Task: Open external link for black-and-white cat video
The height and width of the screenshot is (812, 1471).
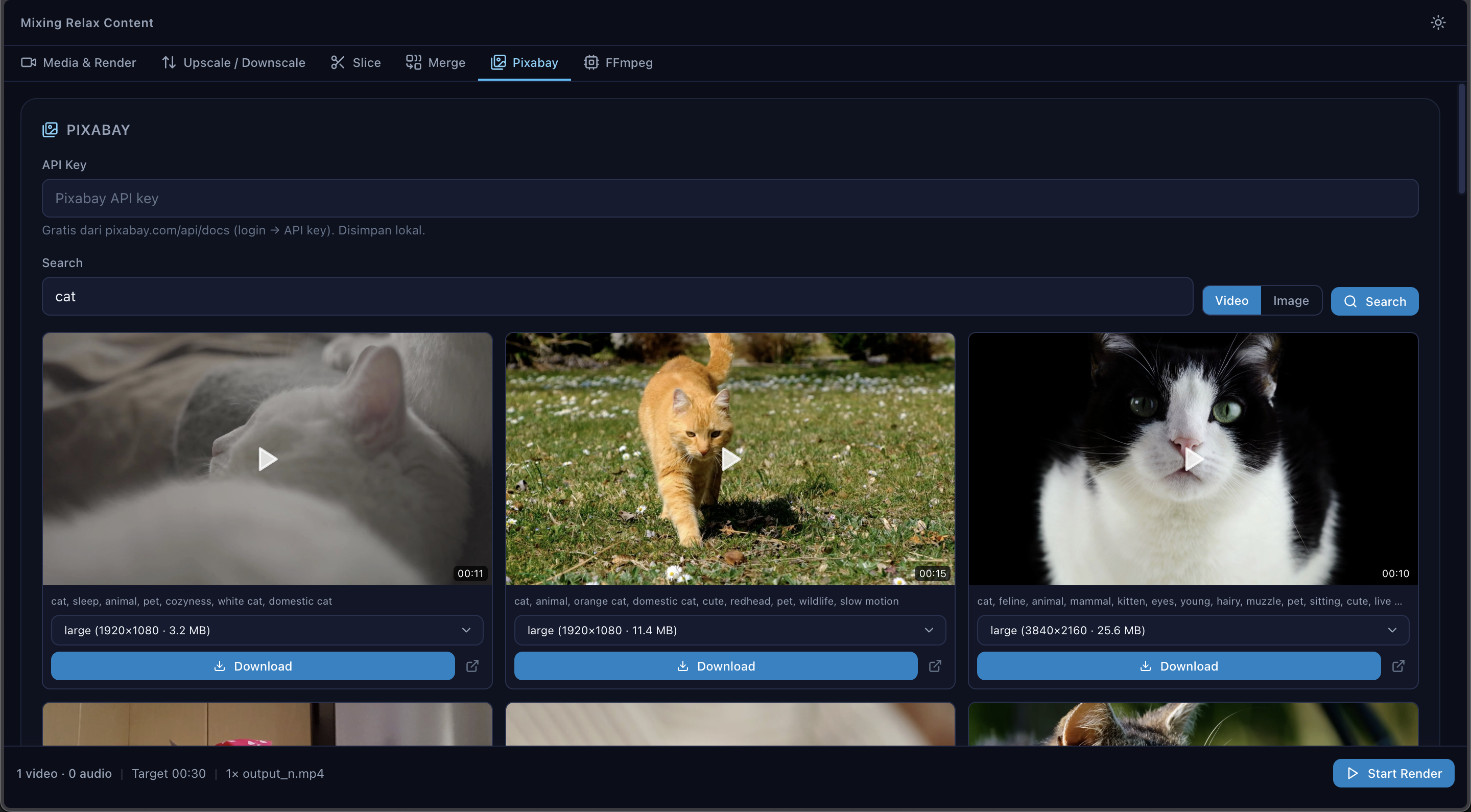Action: [x=1398, y=666]
